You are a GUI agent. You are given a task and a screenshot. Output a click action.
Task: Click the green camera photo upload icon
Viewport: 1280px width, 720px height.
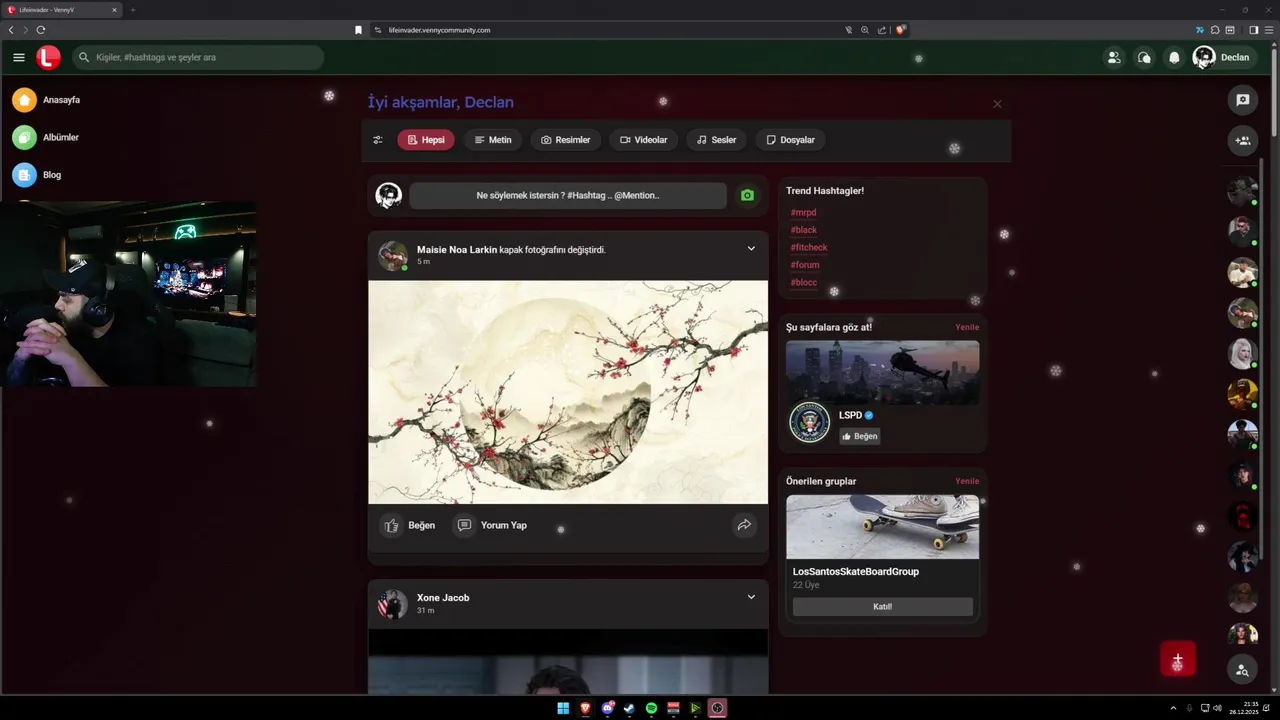[747, 196]
